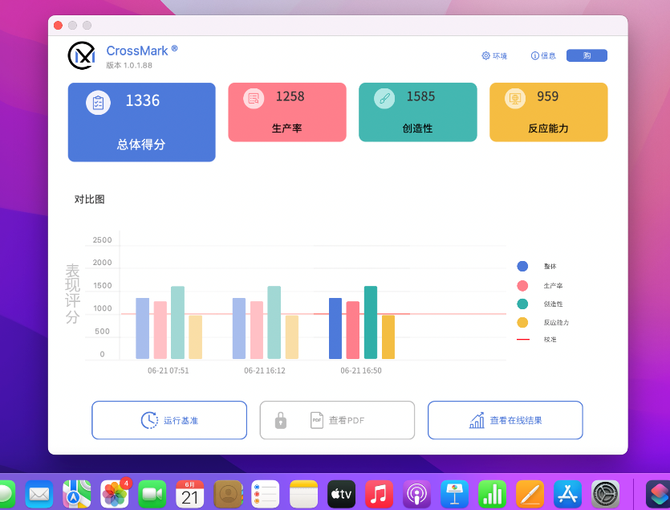Screen dimensions: 670x510
Task: Toggle 整体 blue legend swatch
Action: point(522,266)
